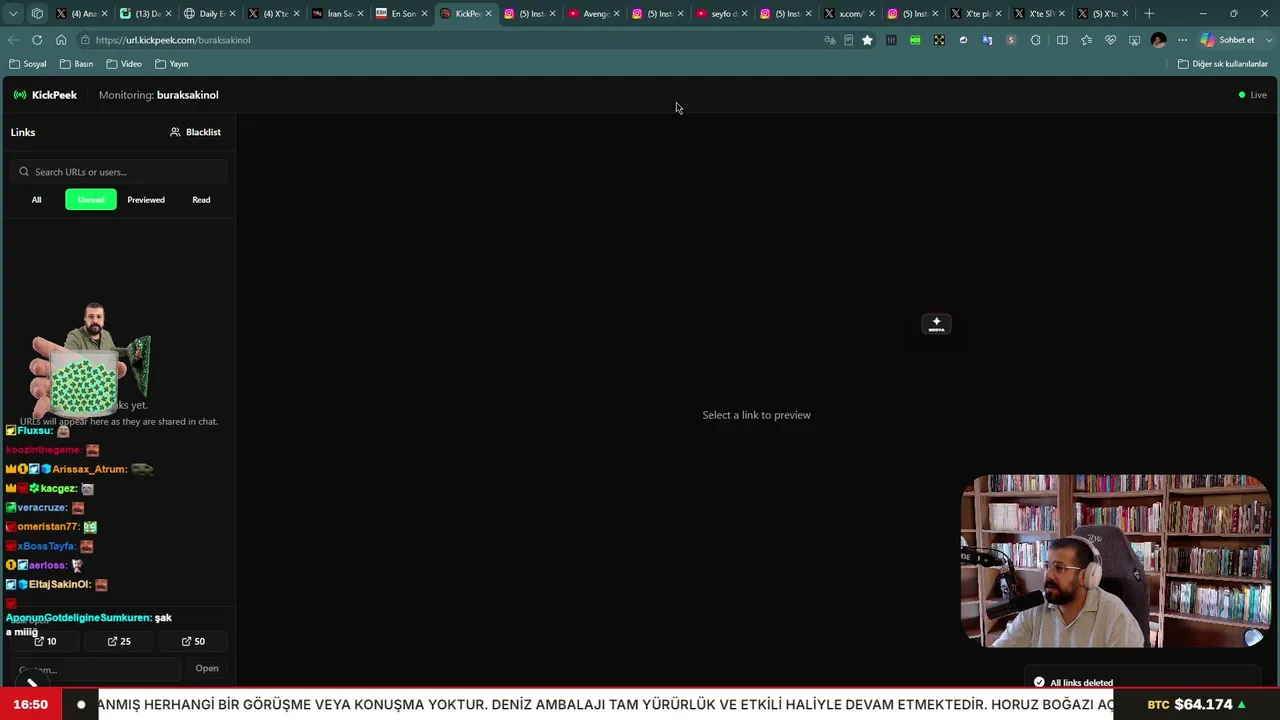The width and height of the screenshot is (1280, 720).
Task: Click the green extension icon
Action: [915, 40]
